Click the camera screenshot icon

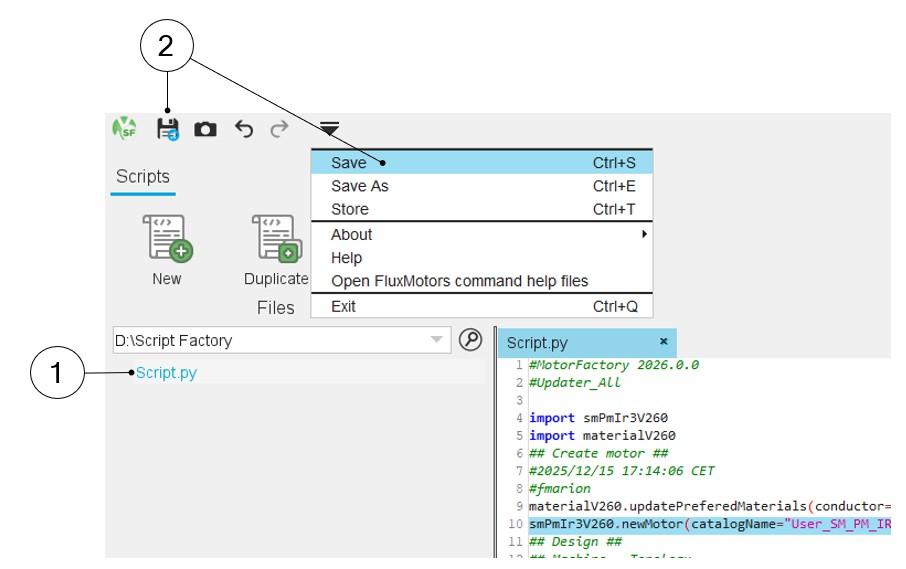205,129
